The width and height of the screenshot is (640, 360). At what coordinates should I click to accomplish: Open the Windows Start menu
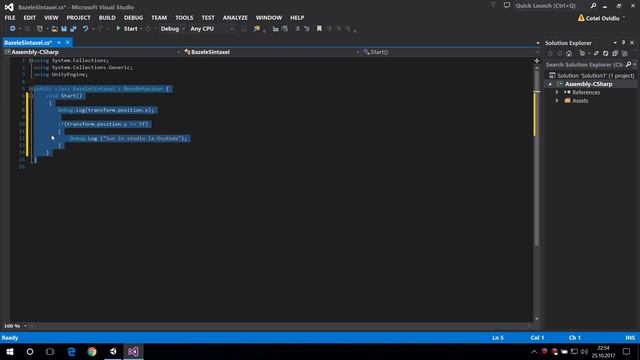[10, 351]
